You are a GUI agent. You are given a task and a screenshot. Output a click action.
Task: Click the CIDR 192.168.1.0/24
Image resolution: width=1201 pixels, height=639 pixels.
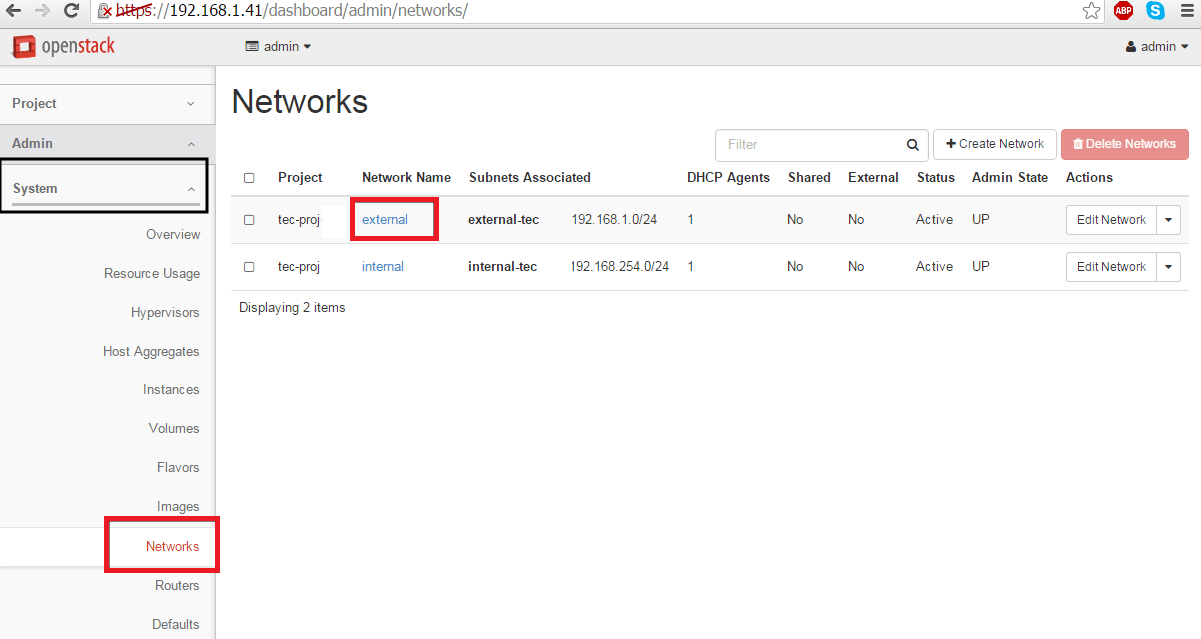pos(614,220)
